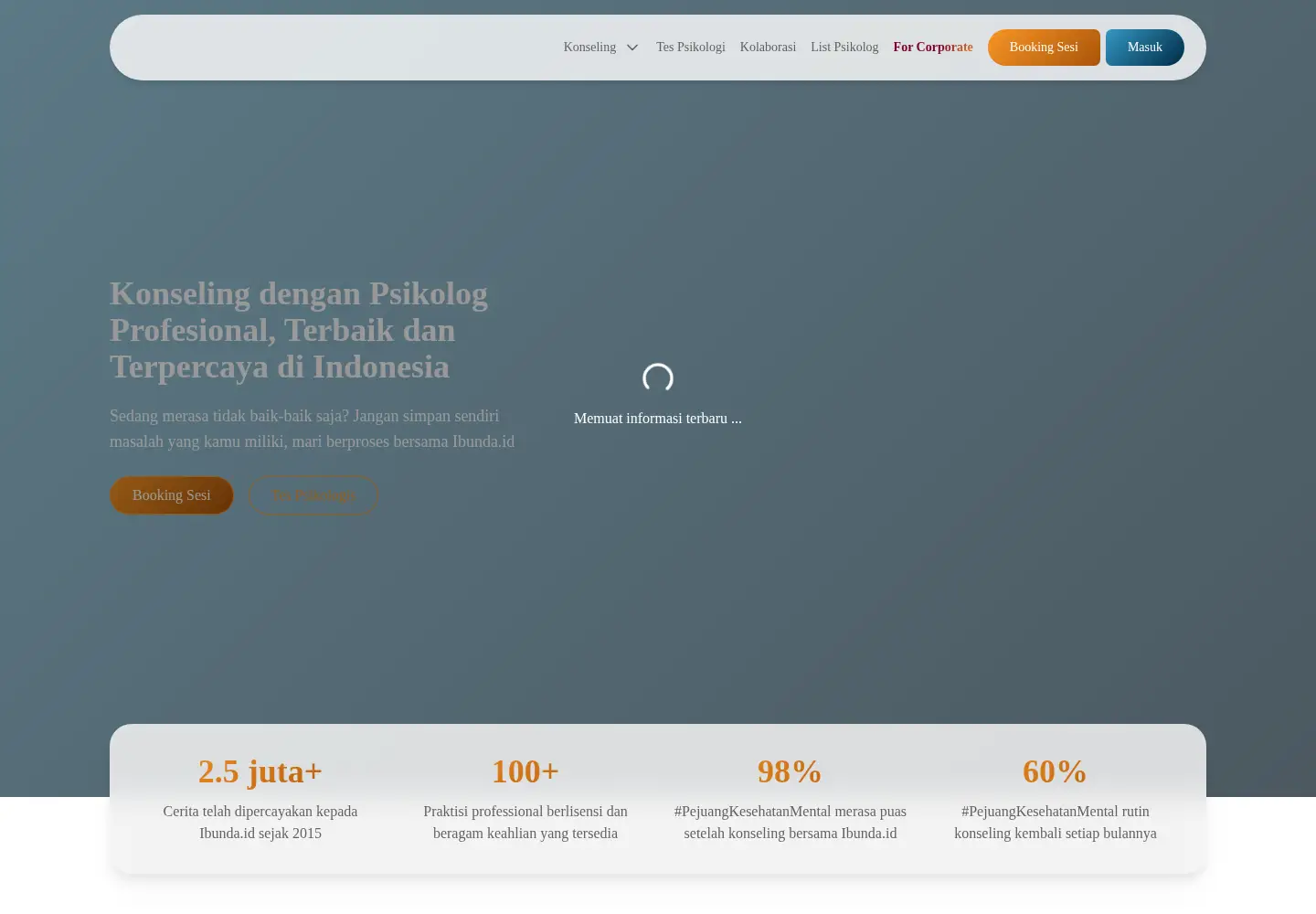Image resolution: width=1316 pixels, height=914 pixels.
Task: Click text "#PejuangKesehatanMental merasa puas setelah konseling"
Action: (791, 823)
